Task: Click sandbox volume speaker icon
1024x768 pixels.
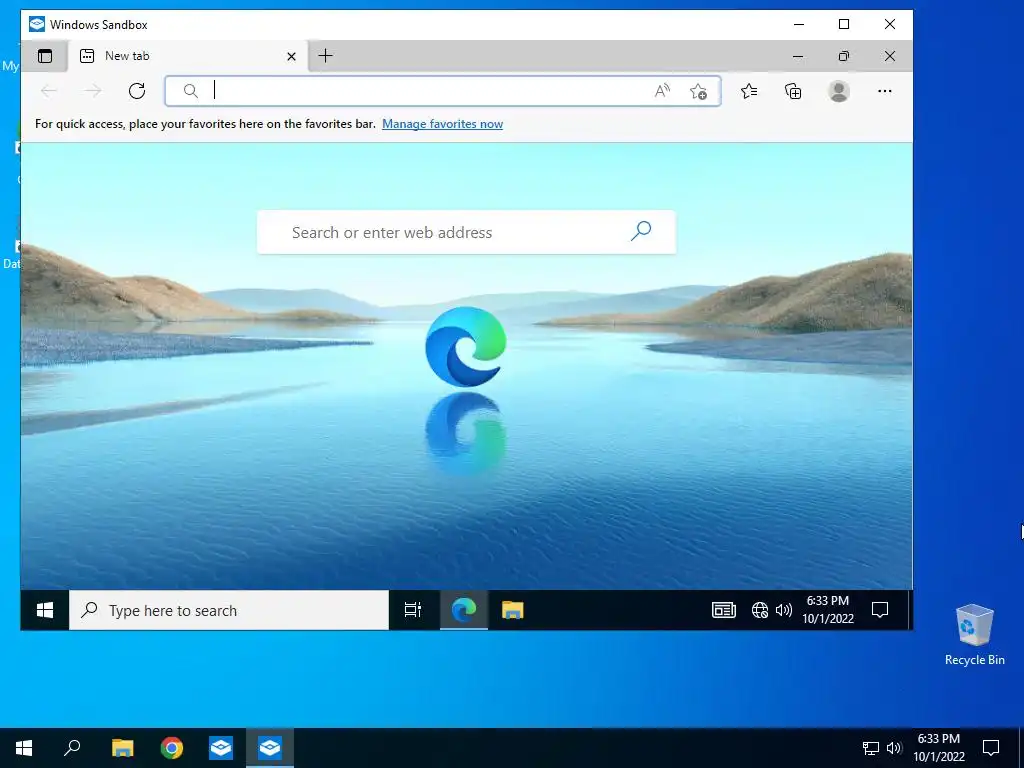Action: tap(783, 610)
